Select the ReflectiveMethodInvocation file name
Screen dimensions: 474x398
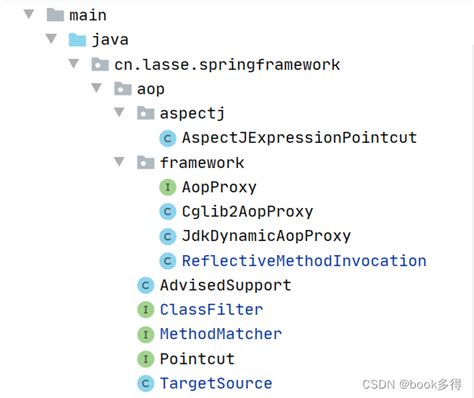304,261
